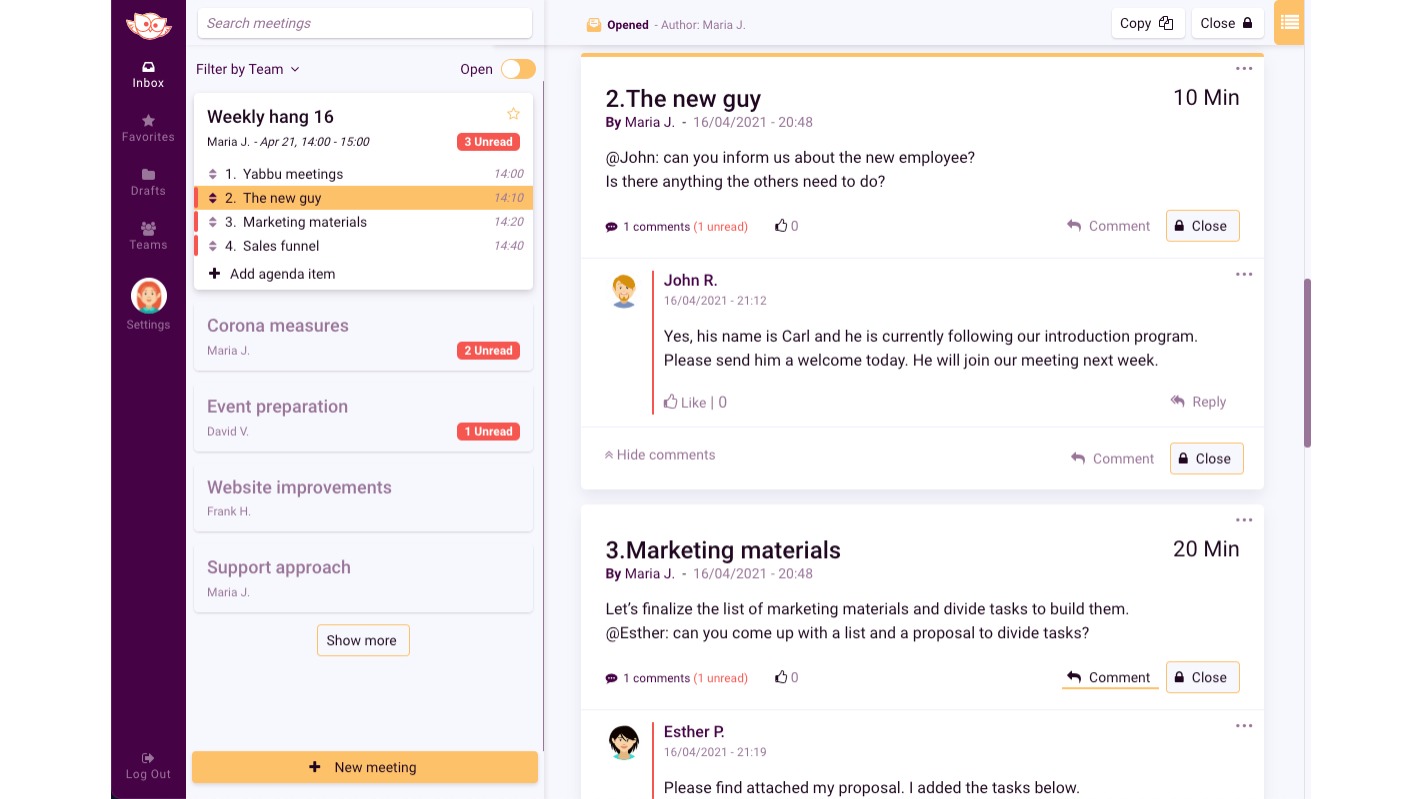
Task: Click Esther P.'s avatar
Action: coord(624,742)
